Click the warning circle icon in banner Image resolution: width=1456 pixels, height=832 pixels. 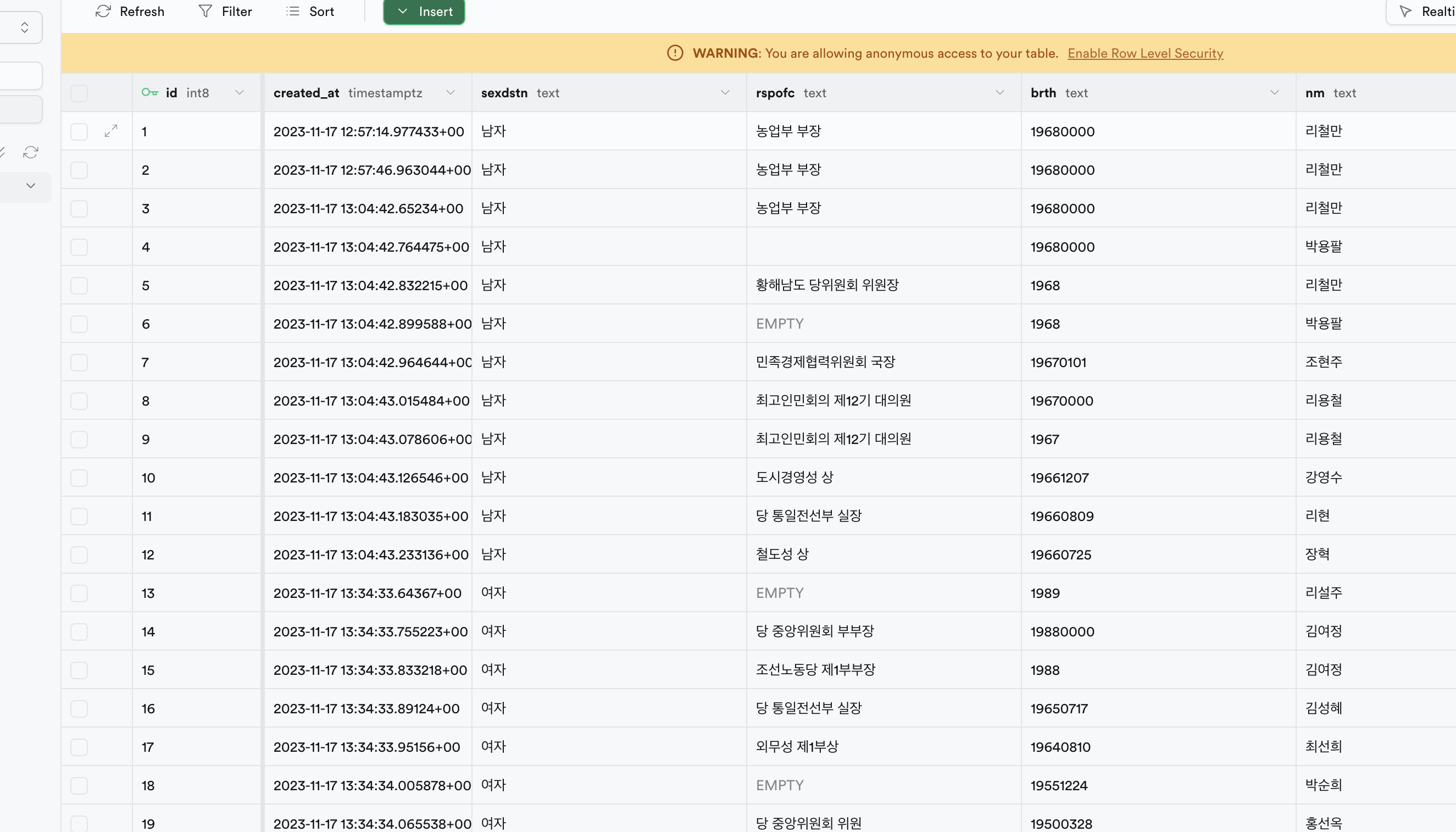(x=675, y=53)
